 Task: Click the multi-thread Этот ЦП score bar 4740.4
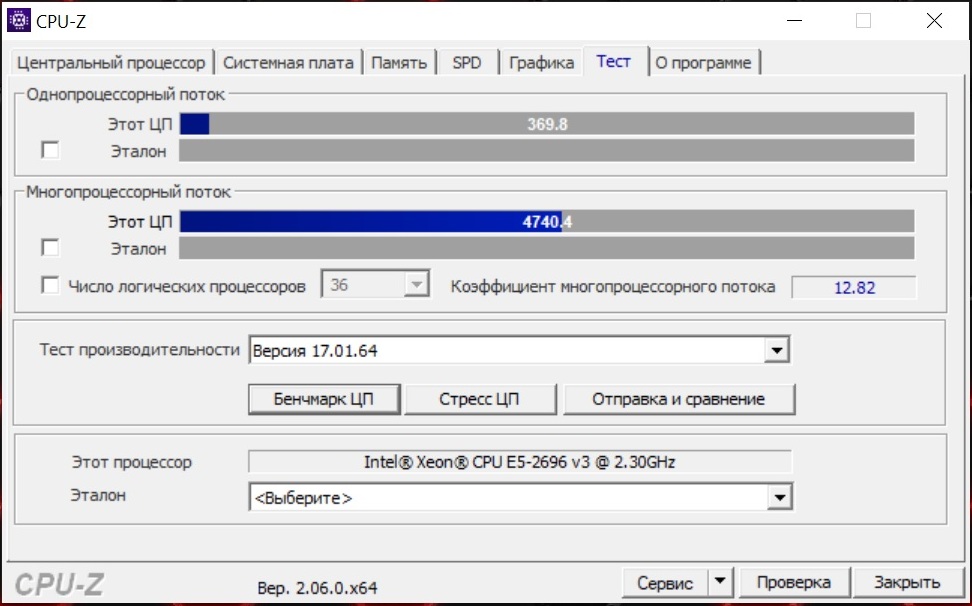pyautogui.click(x=547, y=221)
